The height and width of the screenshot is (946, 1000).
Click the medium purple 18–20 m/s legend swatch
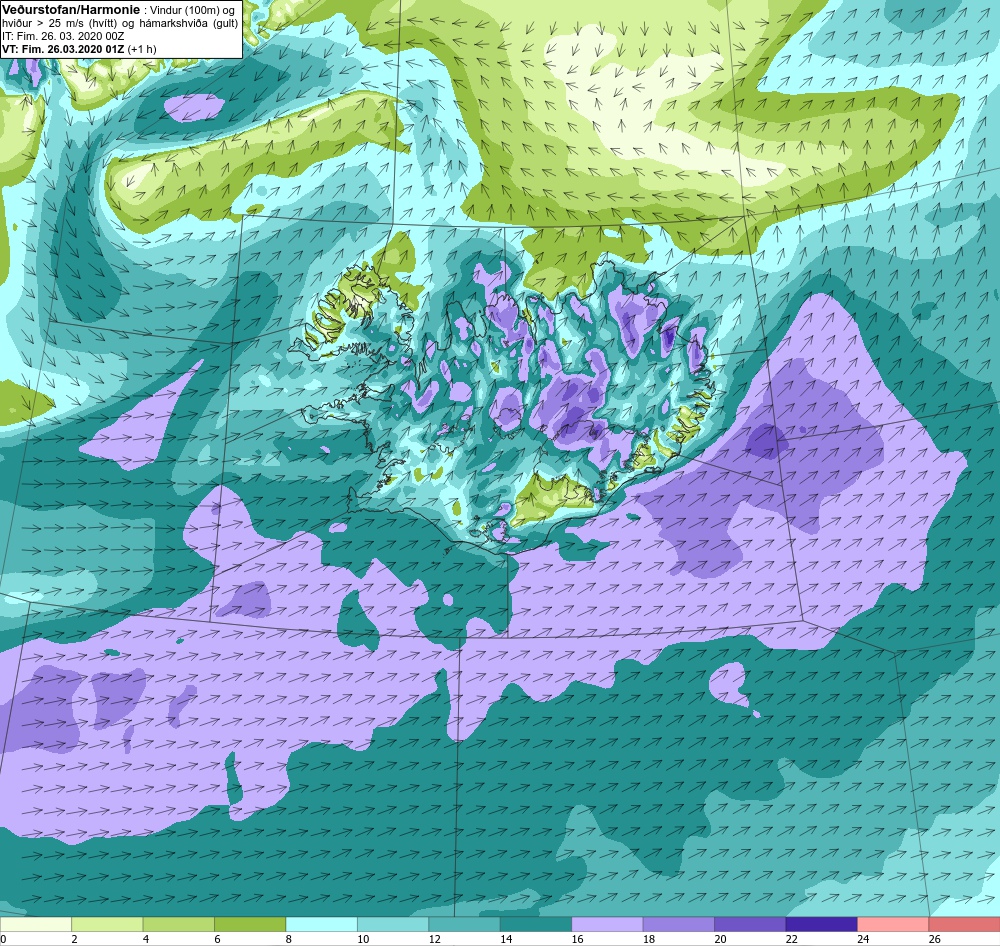coord(679,924)
